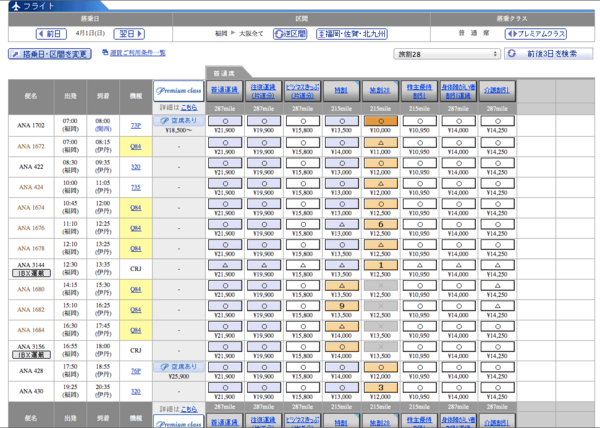600x428 pixels.
Task: Select ANA 1702 旅割28 seat at ¥10,000
Action: click(x=380, y=121)
